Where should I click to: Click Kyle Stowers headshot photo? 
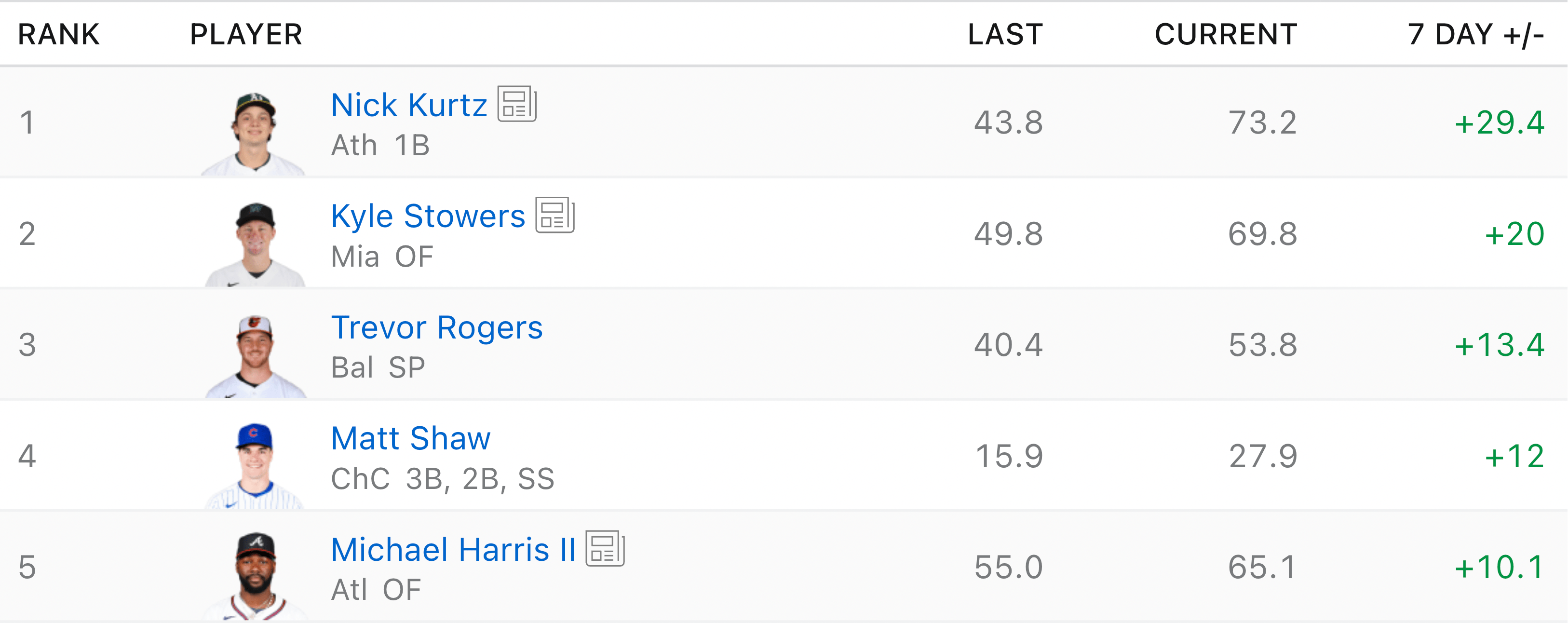click(x=256, y=244)
